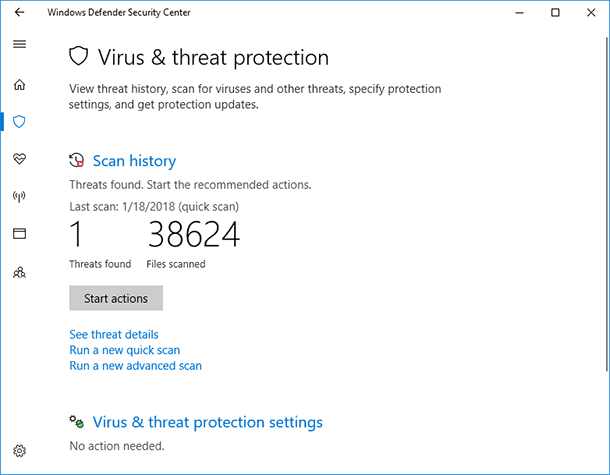This screenshot has height=475, width=610.
Task: Open the Scan history heading link
Action: click(x=134, y=161)
